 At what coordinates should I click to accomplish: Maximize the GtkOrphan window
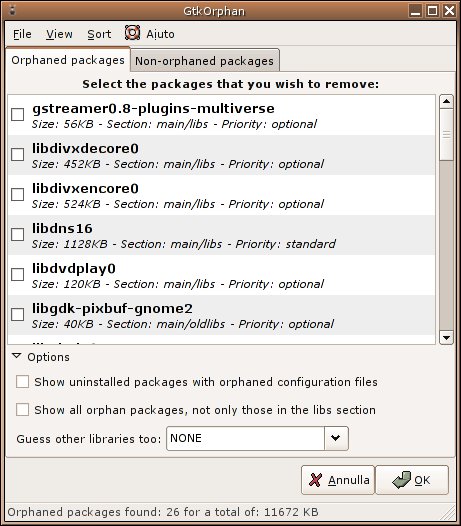pyautogui.click(x=432, y=11)
